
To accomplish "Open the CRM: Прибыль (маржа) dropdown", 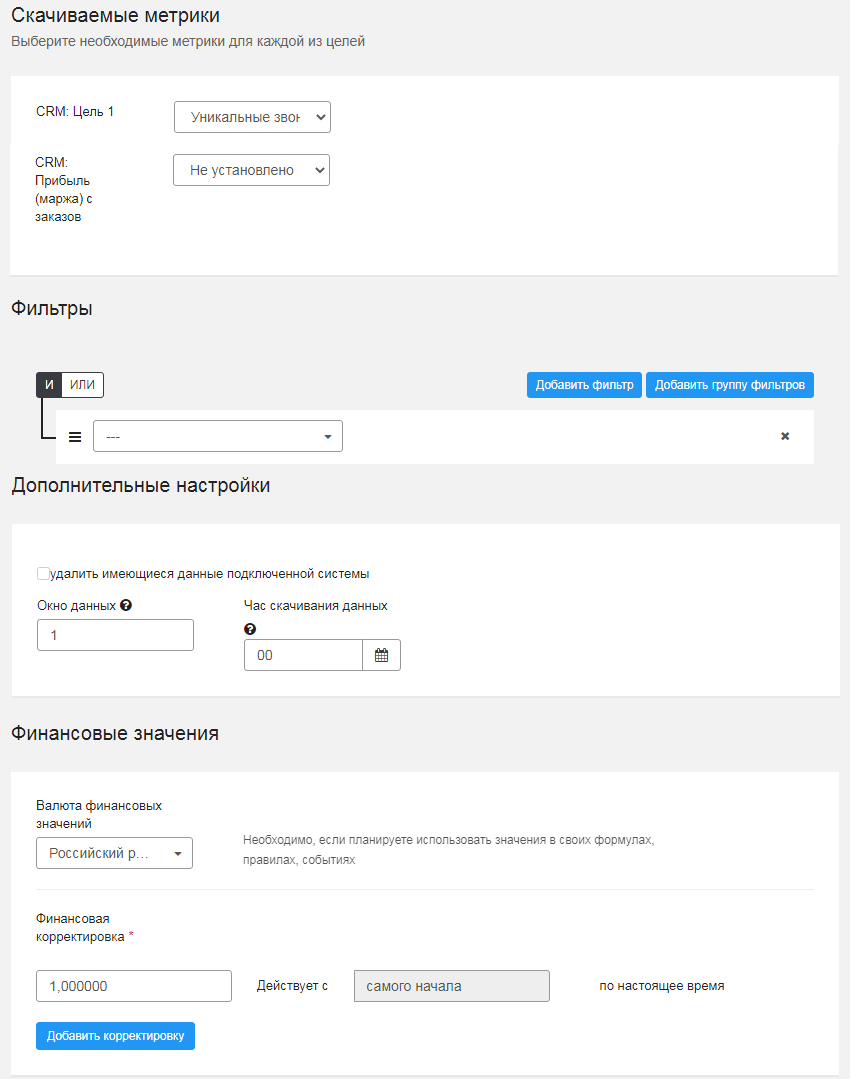I will coord(251,170).
